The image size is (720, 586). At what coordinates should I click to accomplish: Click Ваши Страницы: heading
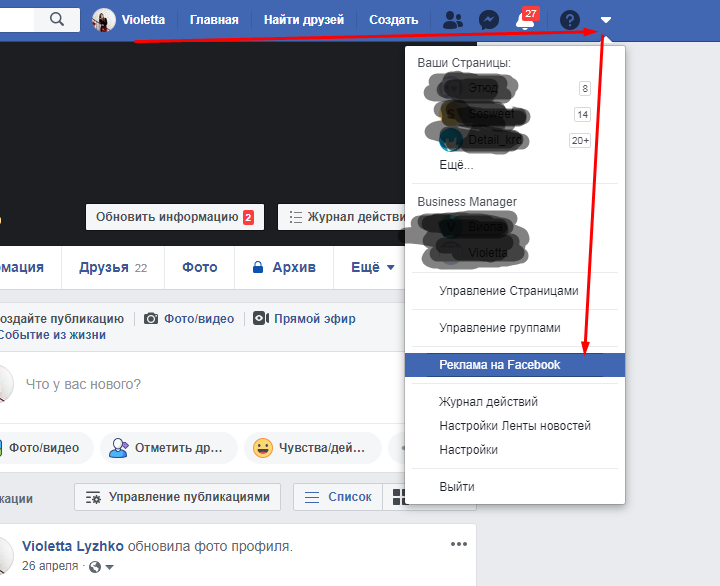(464, 63)
